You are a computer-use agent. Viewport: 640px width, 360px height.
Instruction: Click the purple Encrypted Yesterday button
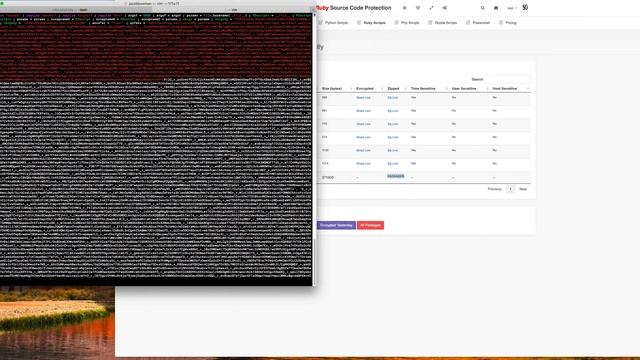coord(336,225)
